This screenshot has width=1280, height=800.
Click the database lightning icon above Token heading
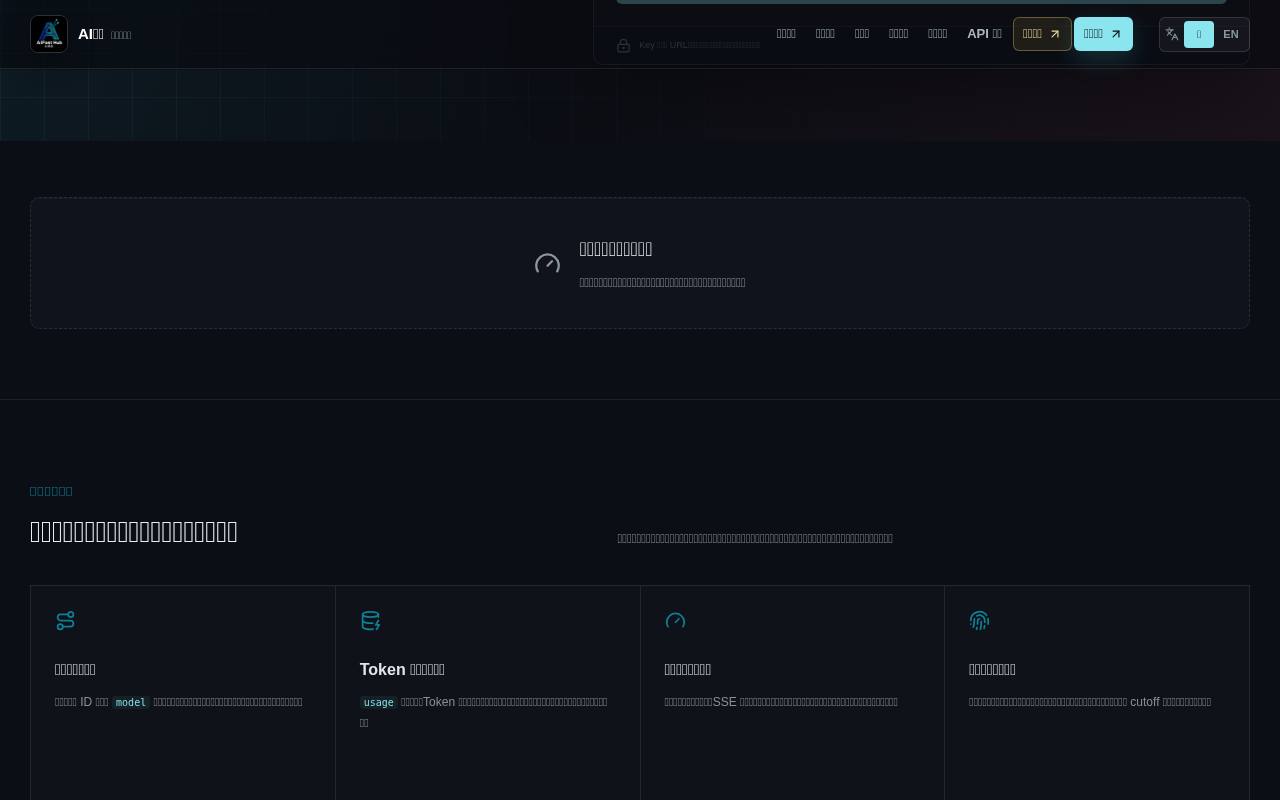[x=371, y=621]
